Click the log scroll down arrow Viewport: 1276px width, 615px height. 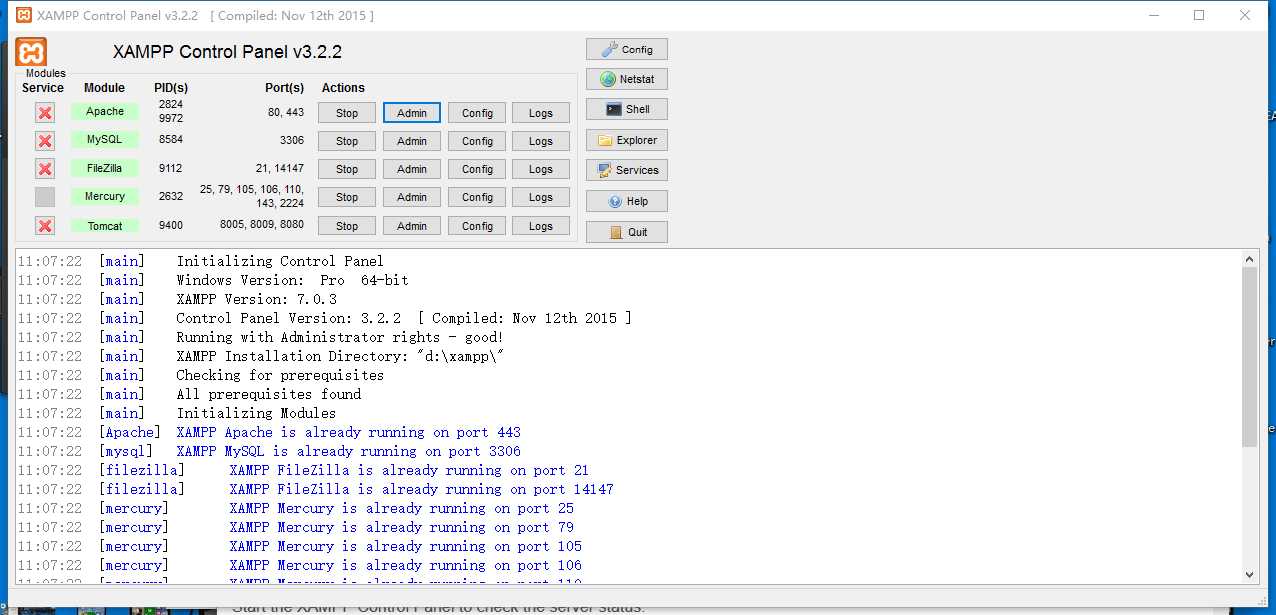coord(1249,574)
